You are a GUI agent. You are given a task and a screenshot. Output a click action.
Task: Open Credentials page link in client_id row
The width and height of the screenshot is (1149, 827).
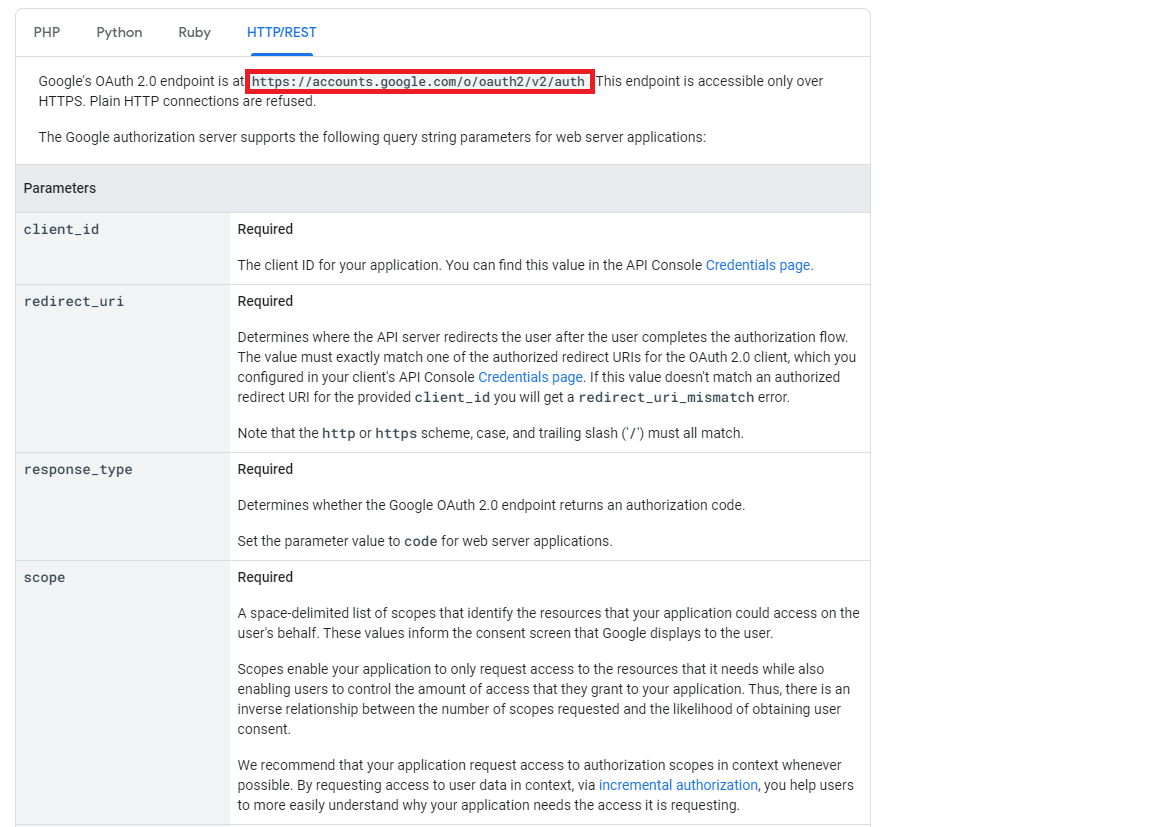(758, 265)
